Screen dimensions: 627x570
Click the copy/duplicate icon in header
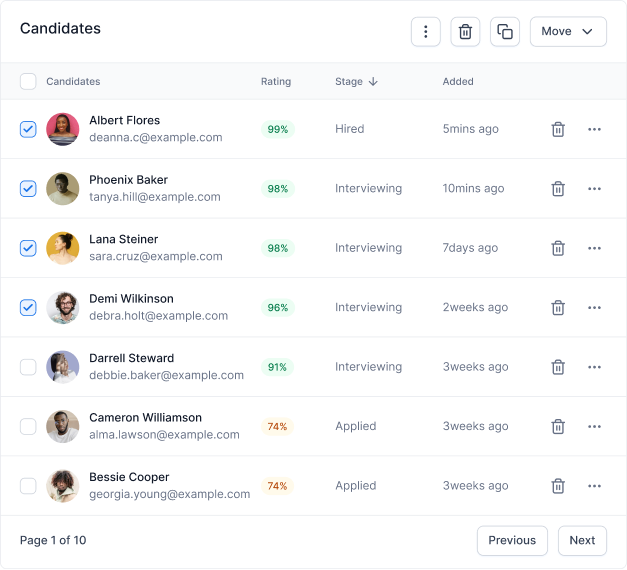click(505, 32)
